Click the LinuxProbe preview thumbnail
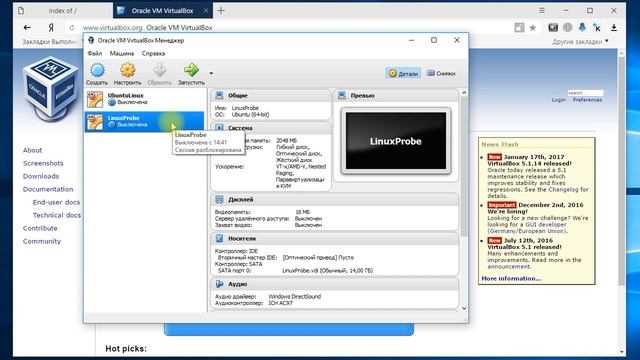Screen dimensions: 640x360 point(396,141)
